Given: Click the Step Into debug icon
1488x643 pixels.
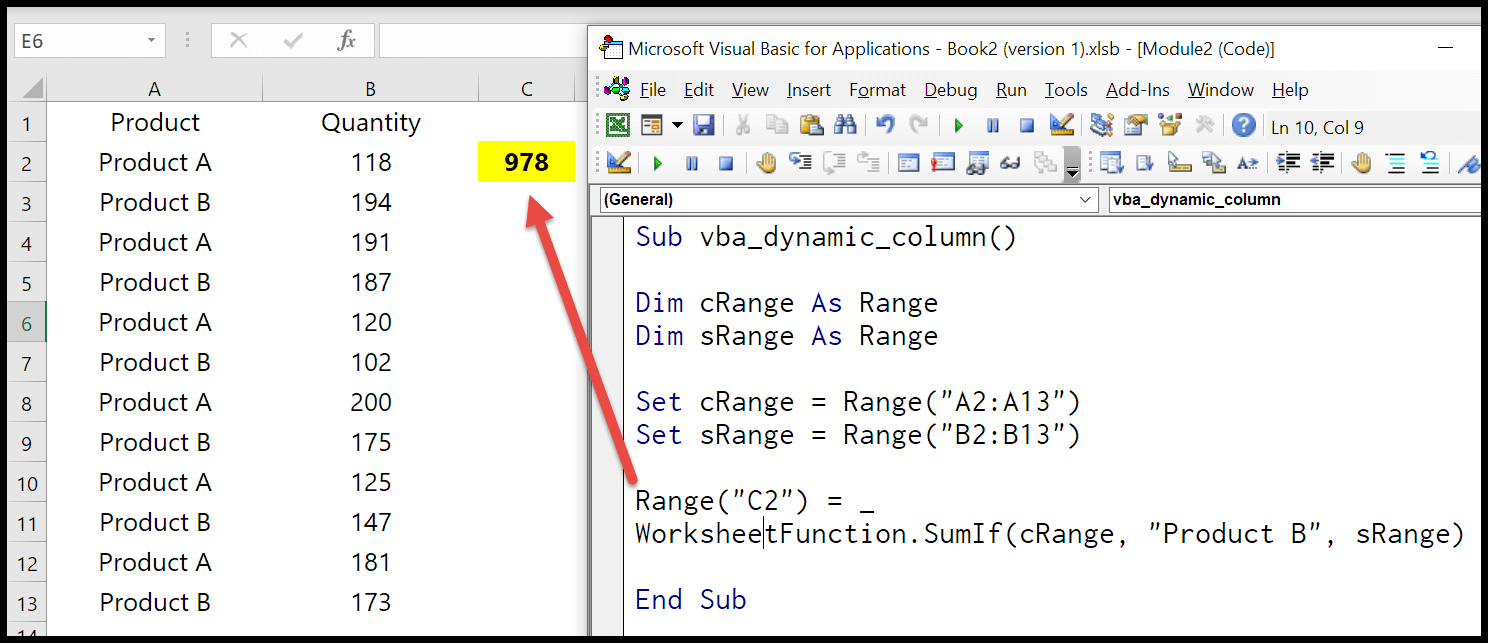Looking at the screenshot, I should tap(802, 162).
